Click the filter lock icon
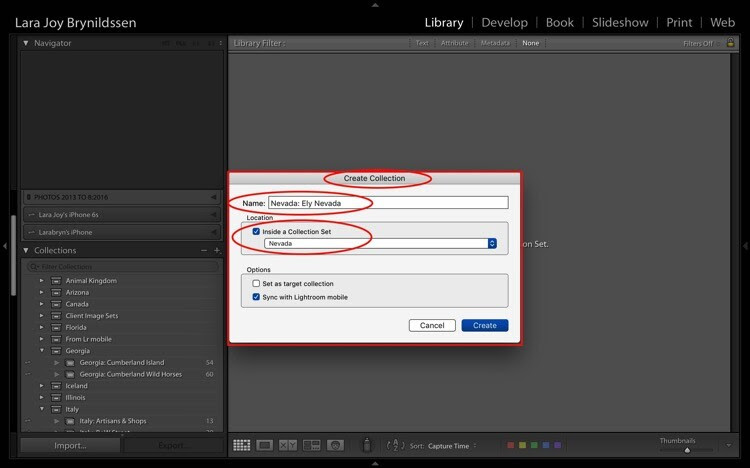The width and height of the screenshot is (750, 468). [x=730, y=43]
